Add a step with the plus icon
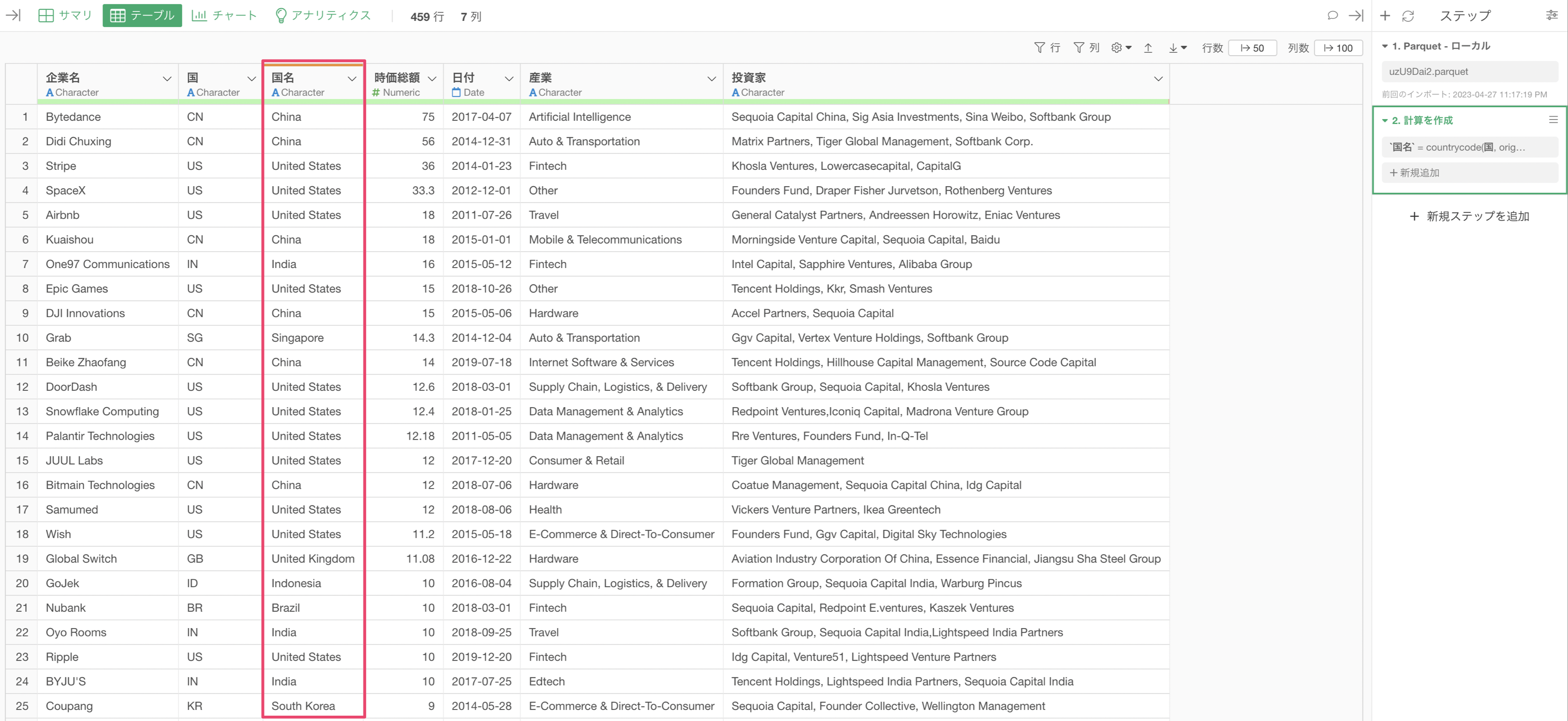1568x721 pixels. point(1385,16)
